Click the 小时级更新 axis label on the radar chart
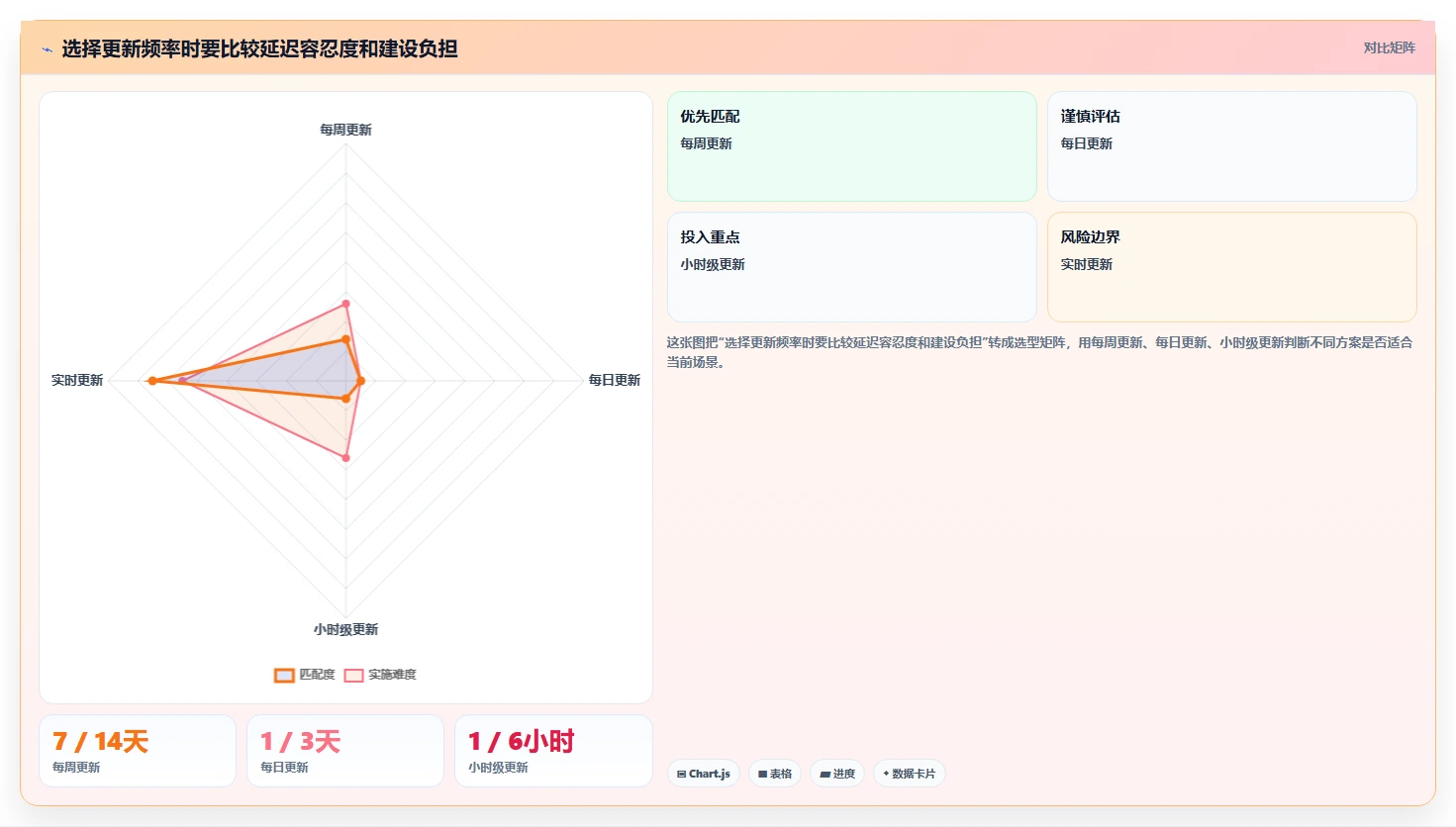This screenshot has width=1456, height=827. (x=345, y=629)
